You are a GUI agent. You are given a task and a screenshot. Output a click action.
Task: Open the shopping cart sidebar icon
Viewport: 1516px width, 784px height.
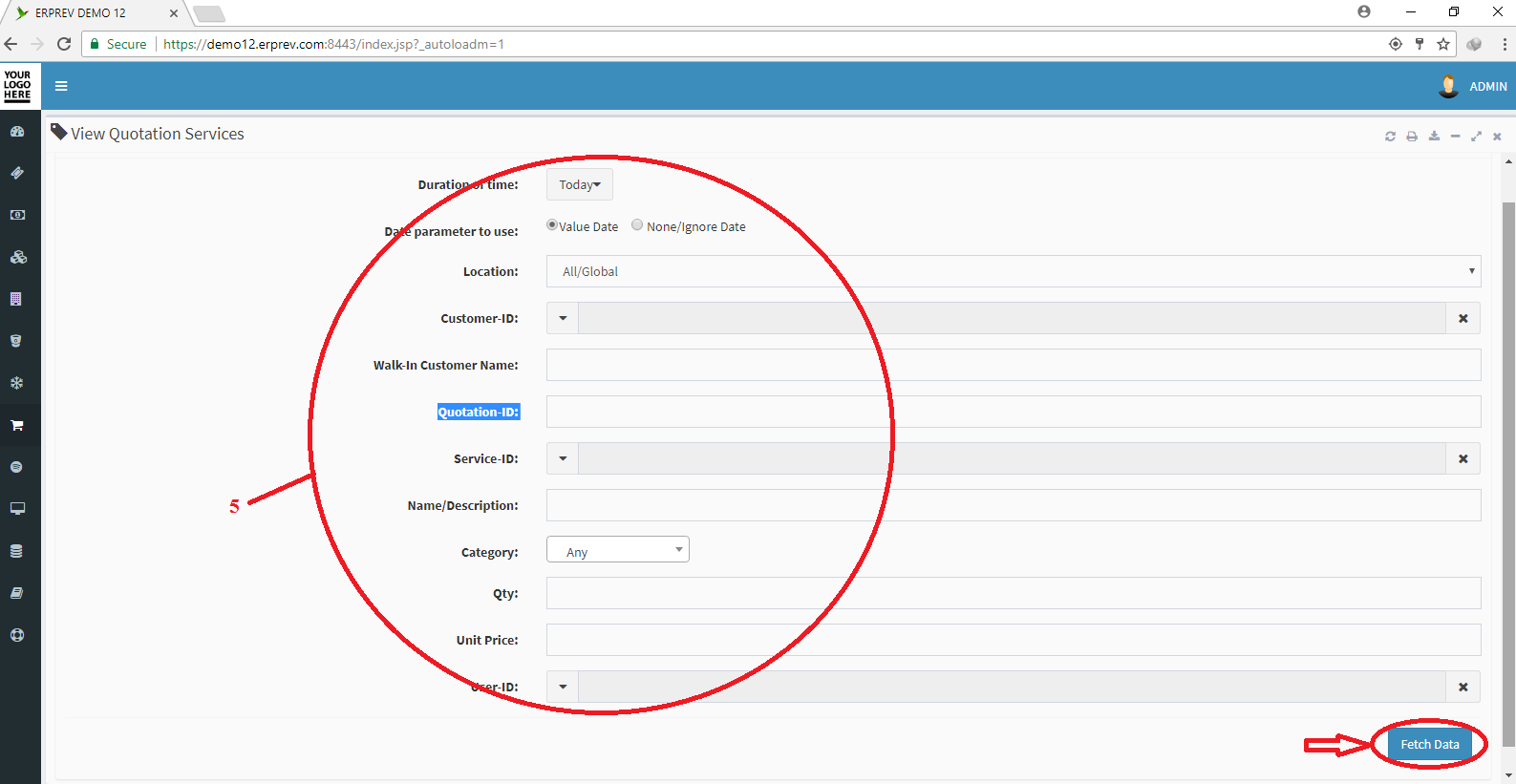point(17,425)
